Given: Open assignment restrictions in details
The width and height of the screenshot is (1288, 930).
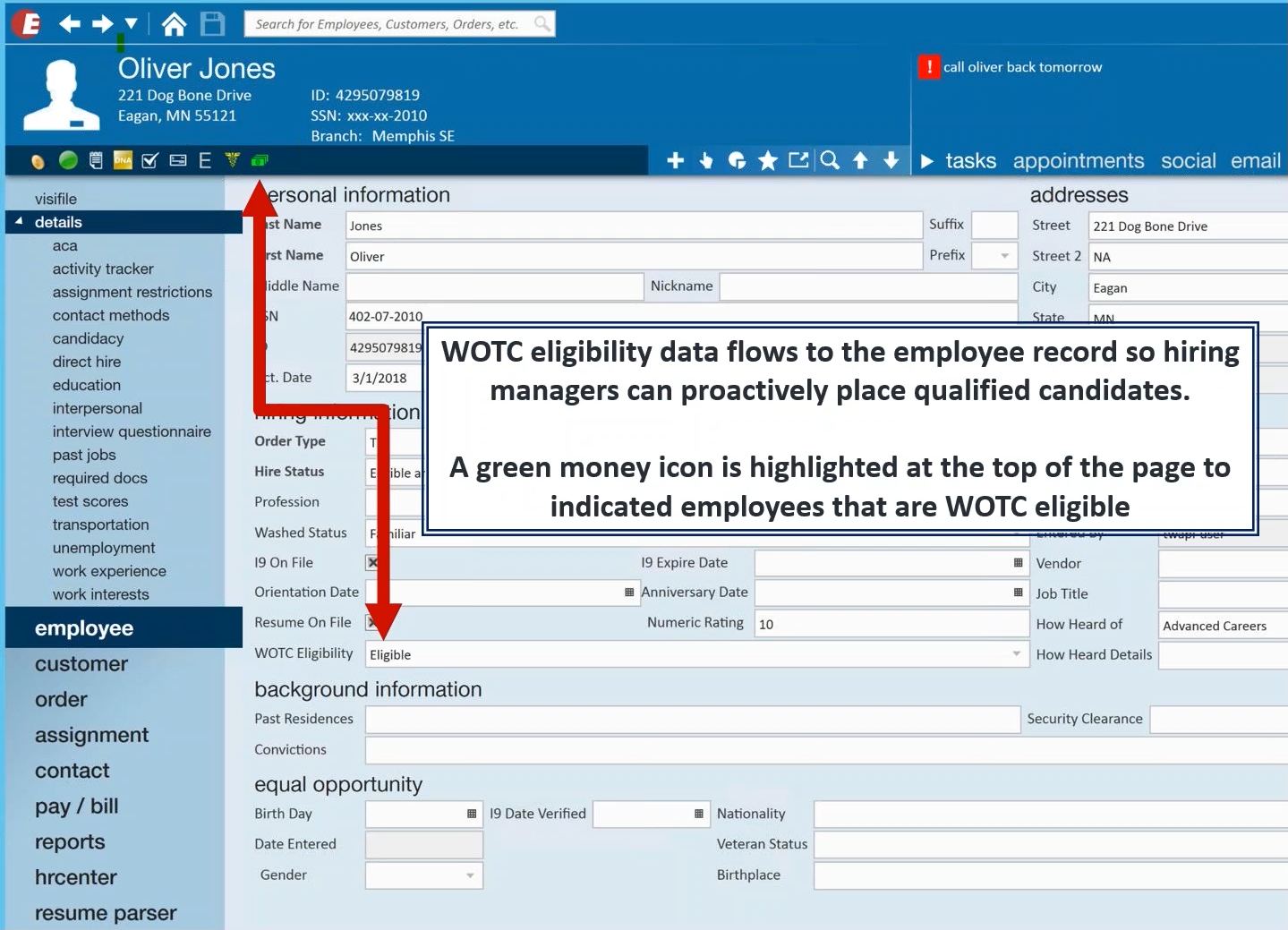Looking at the screenshot, I should point(132,292).
